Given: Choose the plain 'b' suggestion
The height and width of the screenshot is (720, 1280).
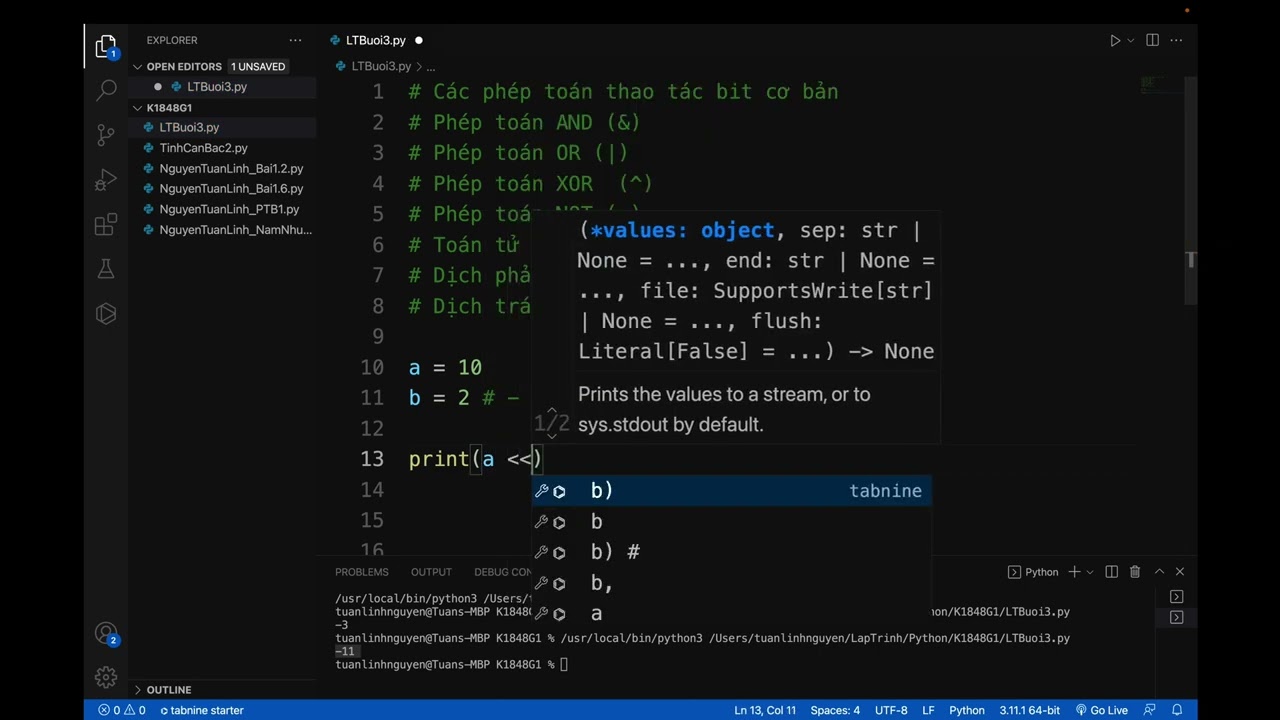Looking at the screenshot, I should (x=731, y=522).
